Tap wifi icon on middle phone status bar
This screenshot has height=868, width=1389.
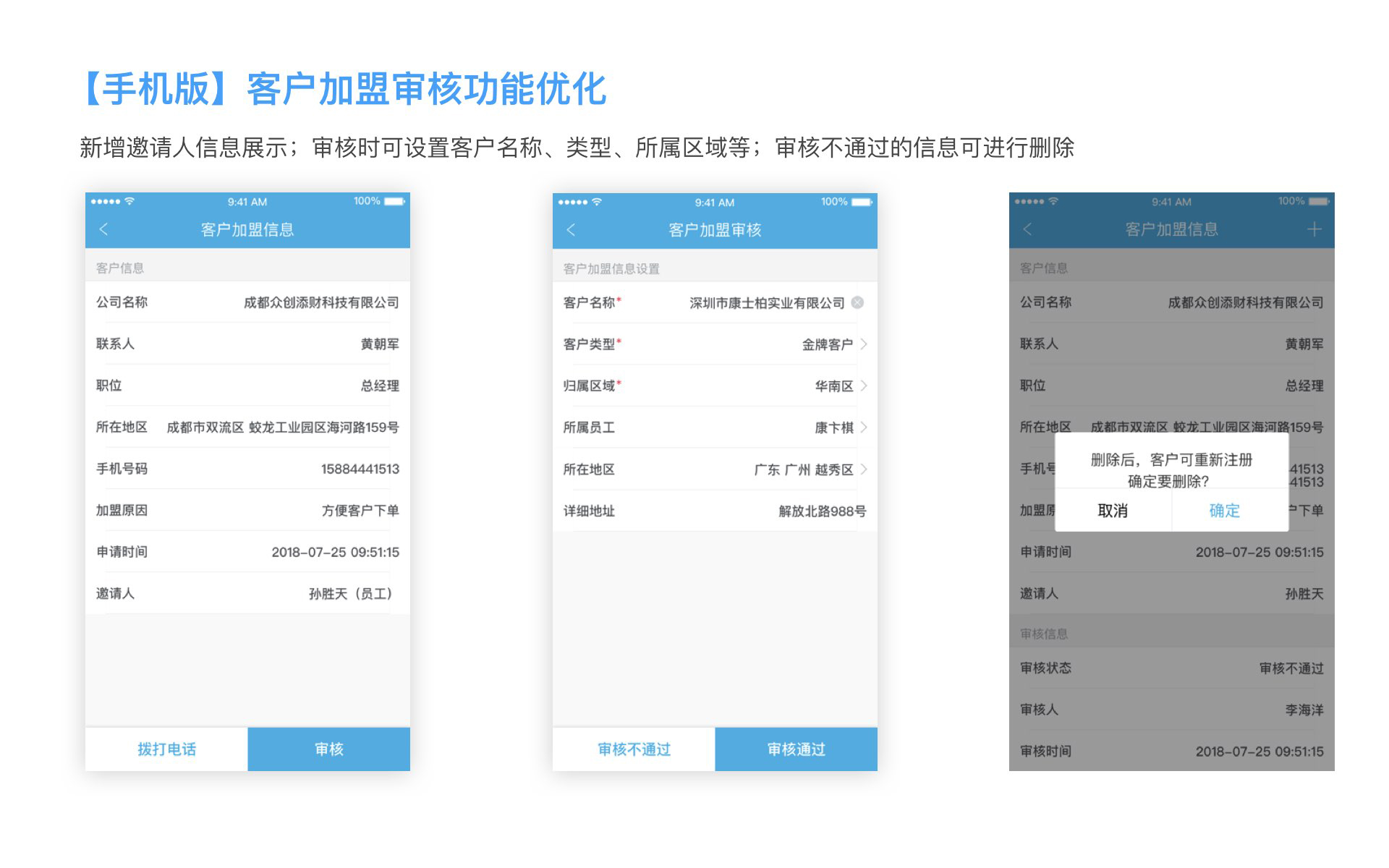[x=597, y=202]
